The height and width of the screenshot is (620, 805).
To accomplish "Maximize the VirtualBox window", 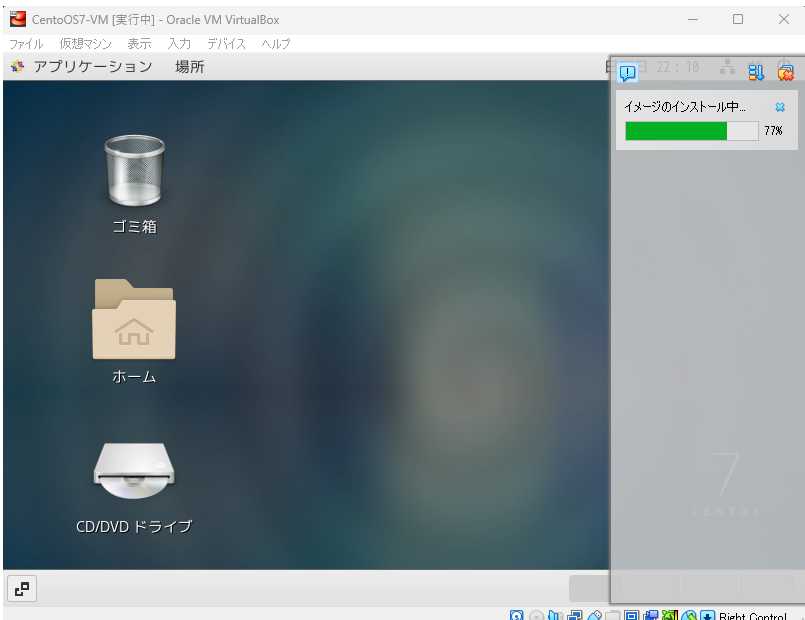I will (738, 19).
